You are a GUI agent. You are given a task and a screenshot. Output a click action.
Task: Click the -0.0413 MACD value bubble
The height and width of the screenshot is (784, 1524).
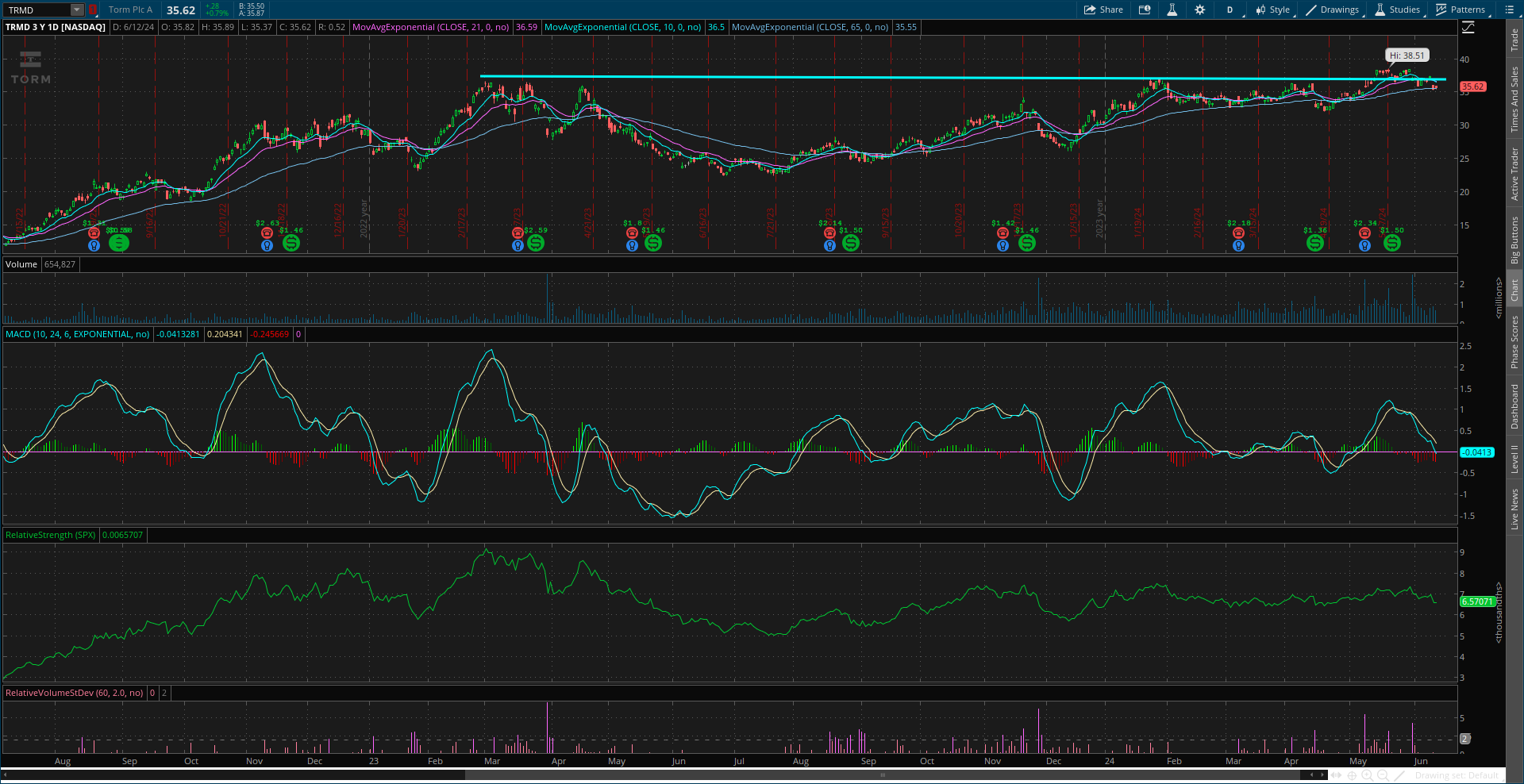1476,452
